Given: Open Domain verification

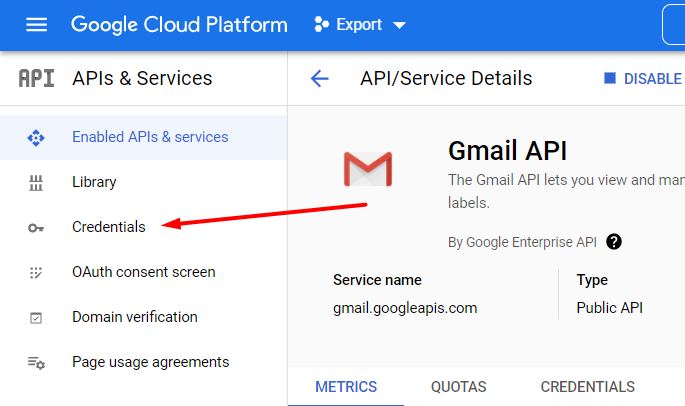Looking at the screenshot, I should coord(144,317).
